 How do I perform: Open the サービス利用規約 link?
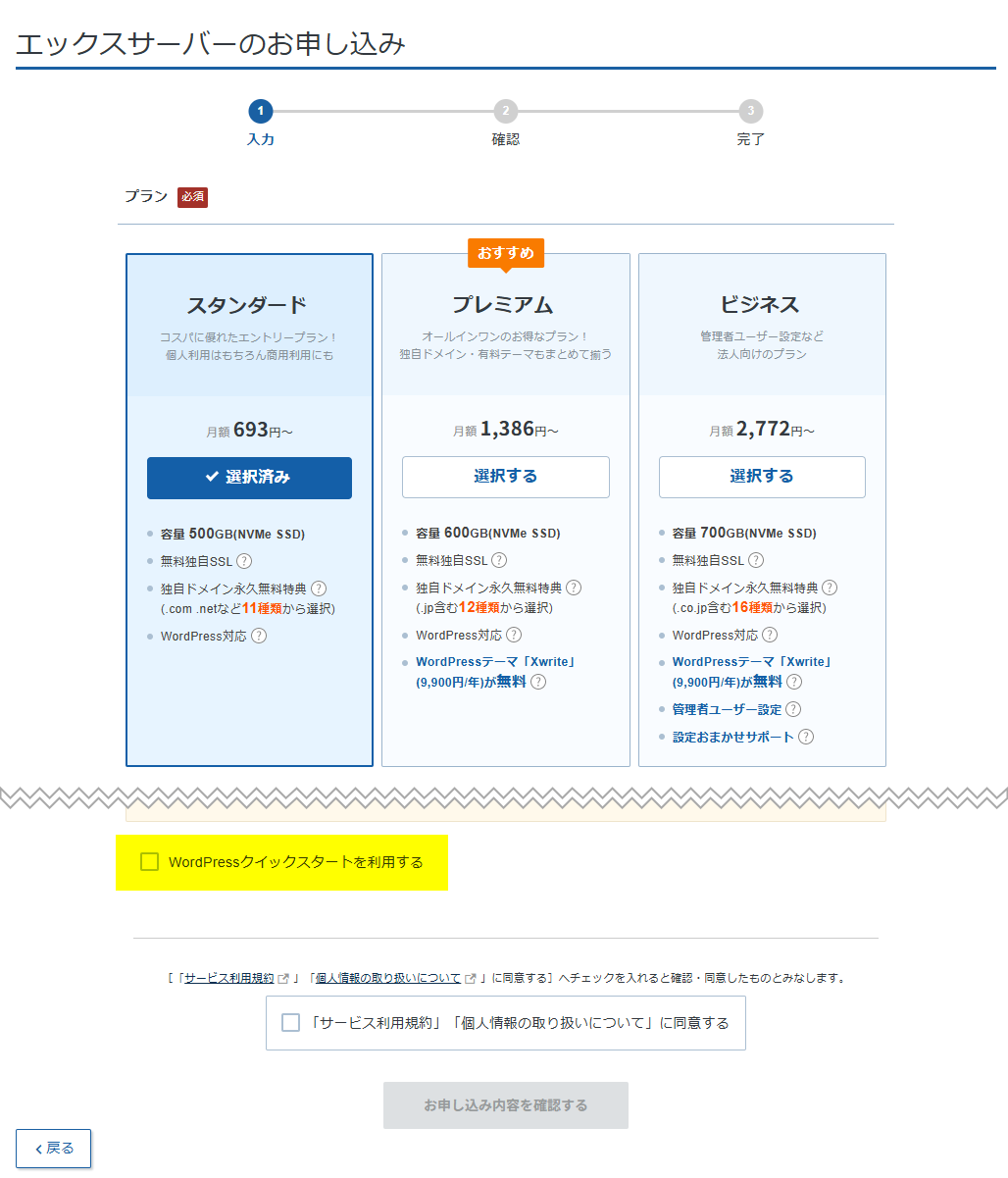point(229,978)
